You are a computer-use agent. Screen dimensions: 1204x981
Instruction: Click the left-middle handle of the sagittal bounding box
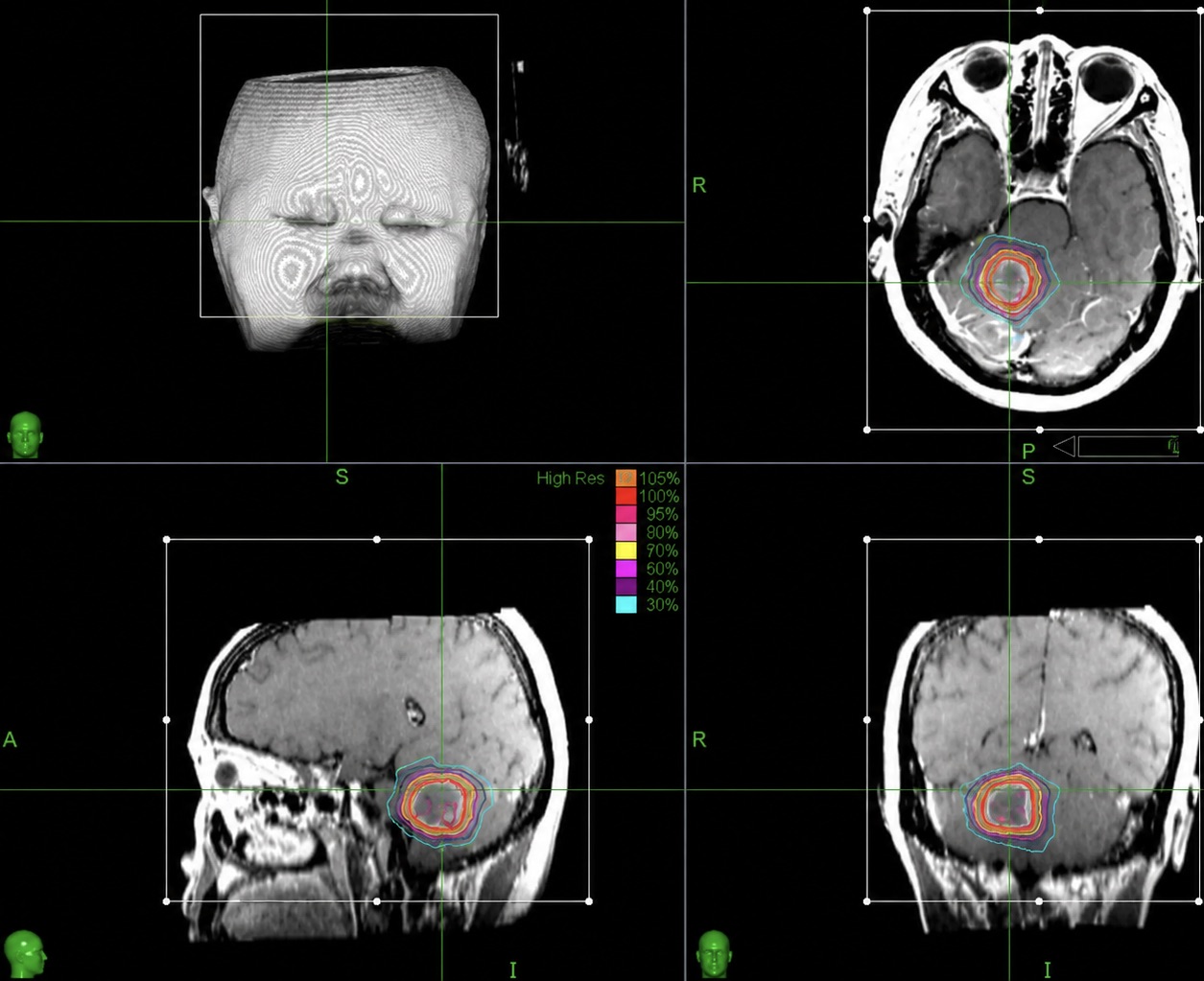point(167,719)
